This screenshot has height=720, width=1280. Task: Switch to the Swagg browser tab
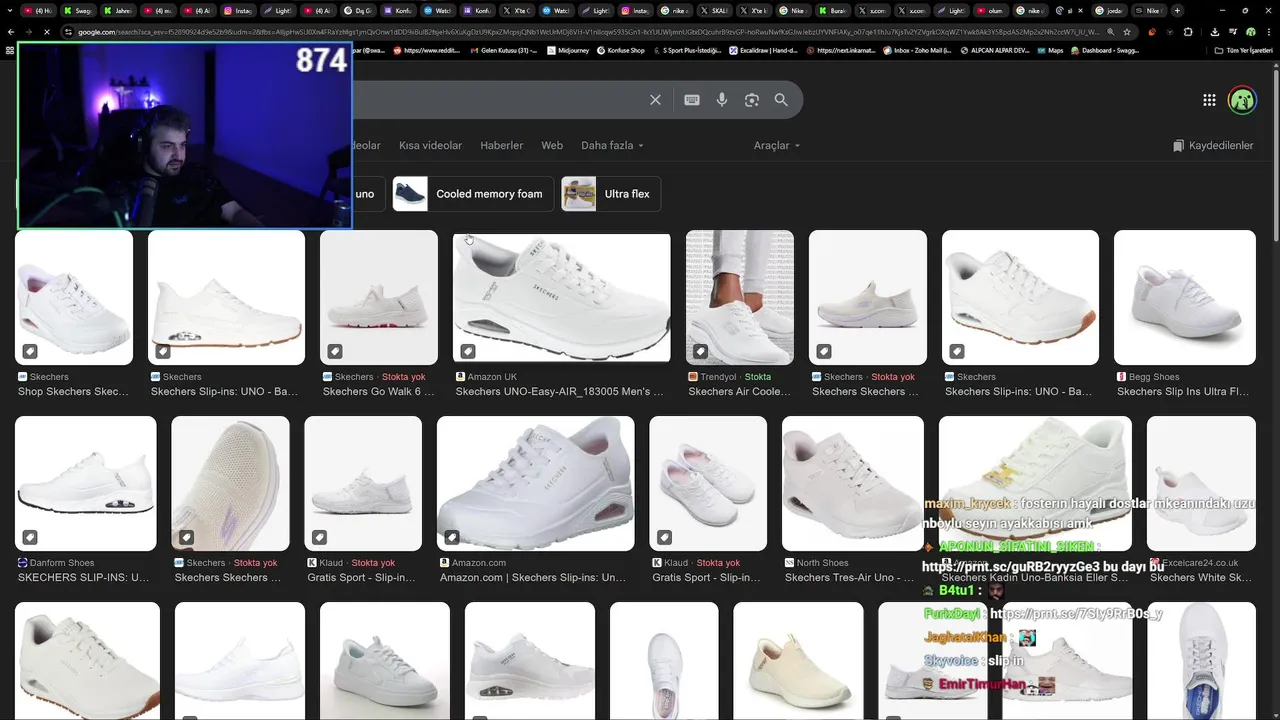pos(77,10)
